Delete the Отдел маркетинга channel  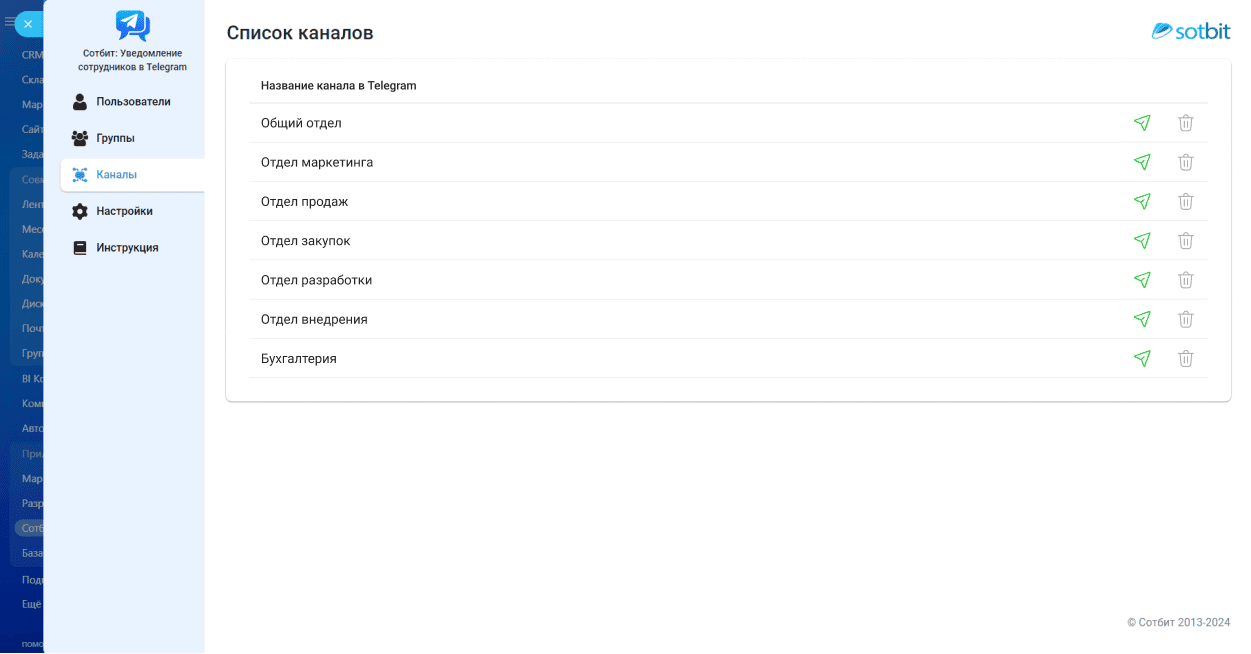(1185, 162)
